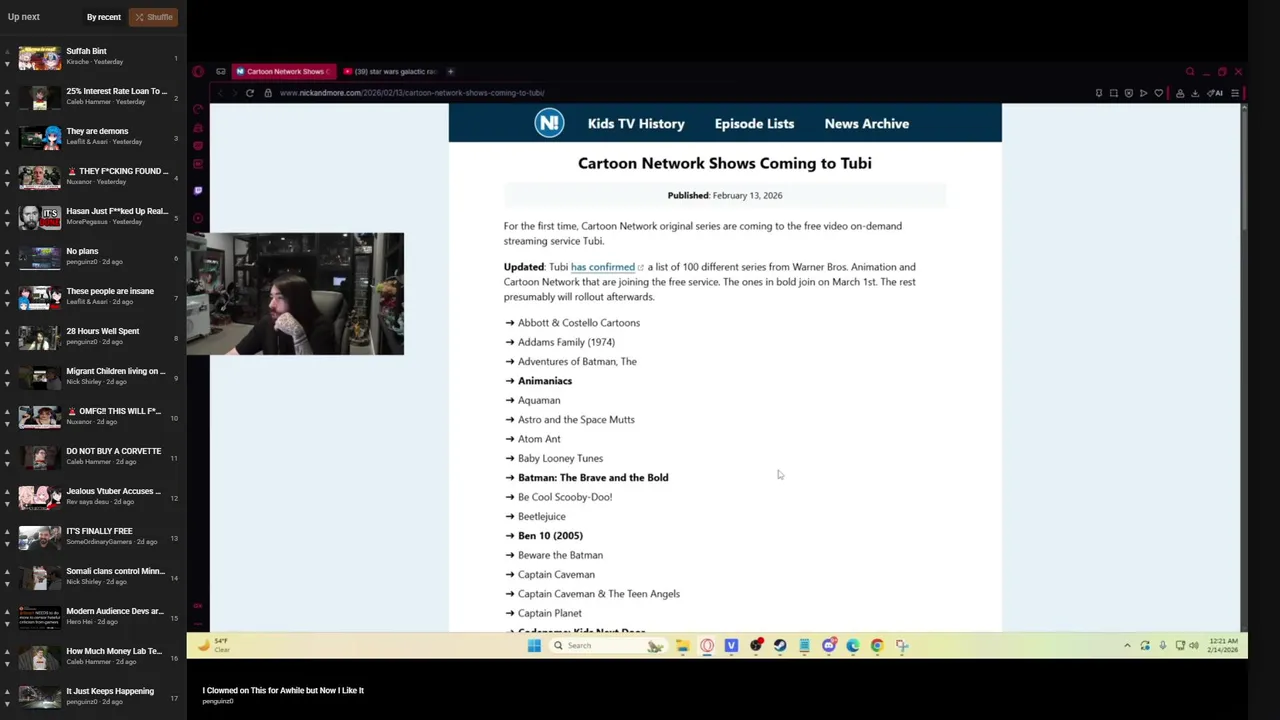
Task: Click the N! site logo
Action: pos(549,123)
